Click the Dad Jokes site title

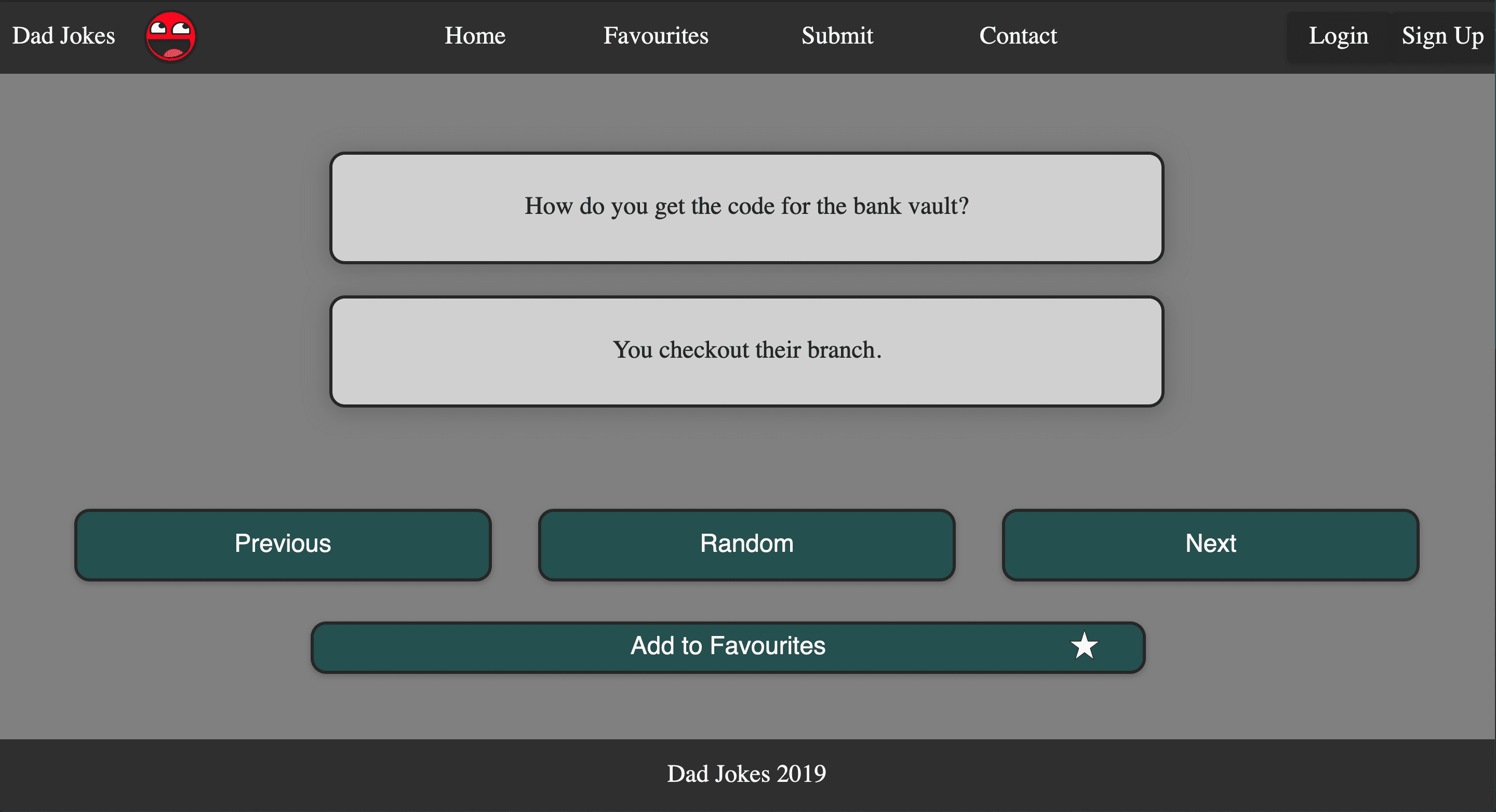tap(64, 36)
